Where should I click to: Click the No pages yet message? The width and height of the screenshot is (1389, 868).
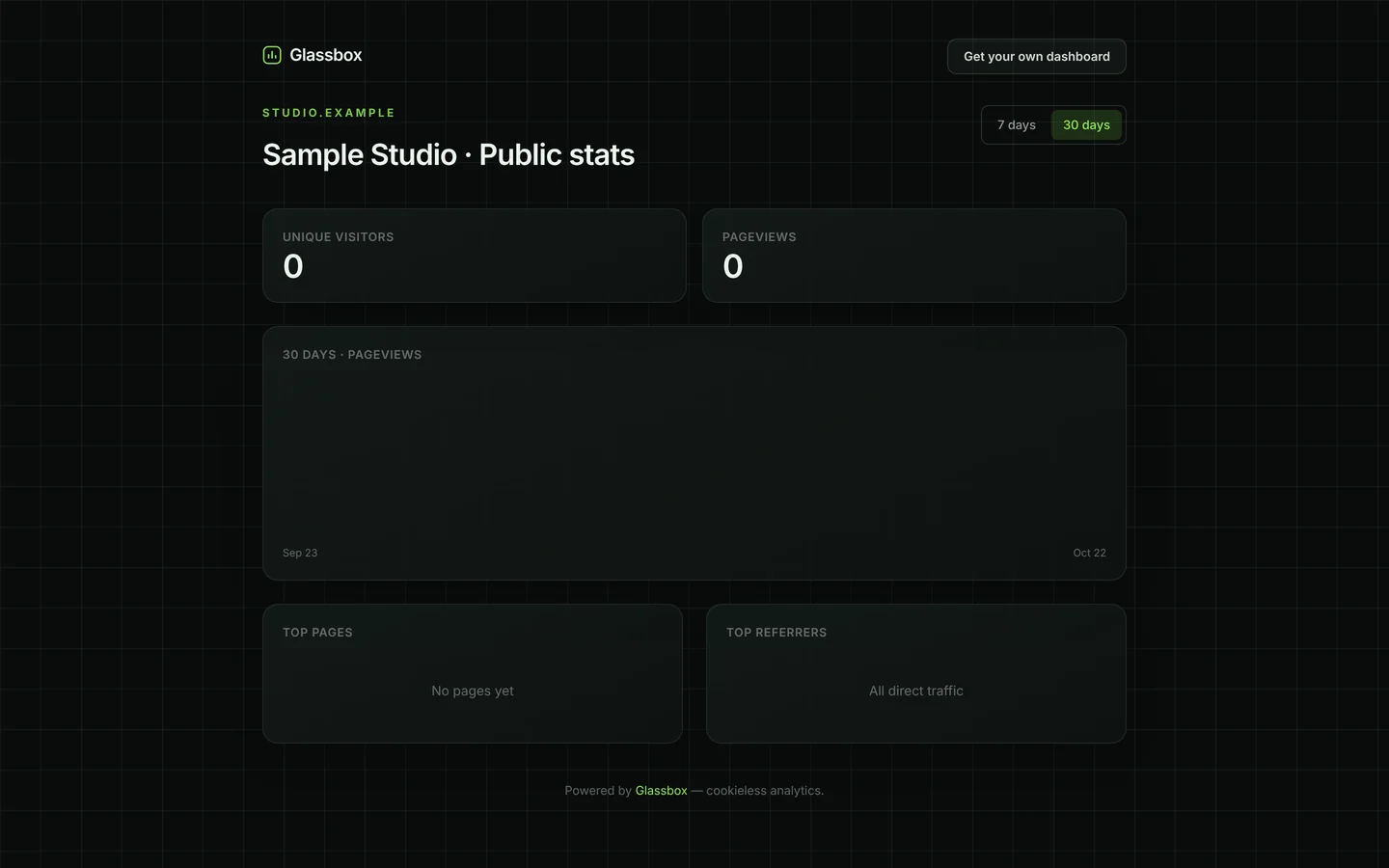click(x=473, y=691)
